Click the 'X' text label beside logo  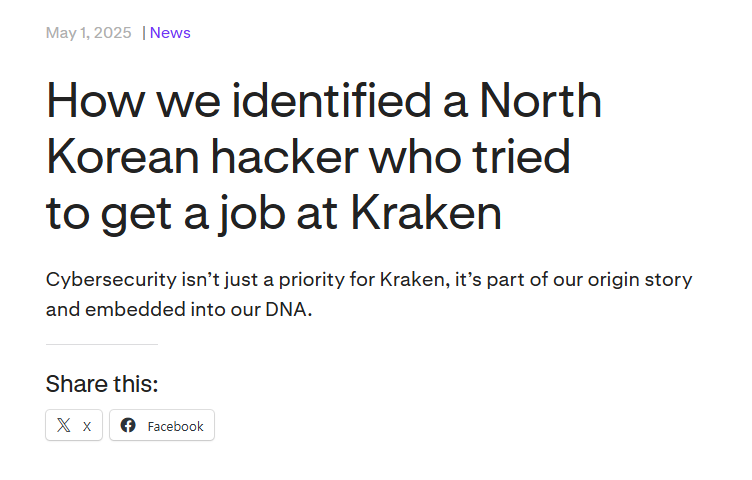pos(87,427)
